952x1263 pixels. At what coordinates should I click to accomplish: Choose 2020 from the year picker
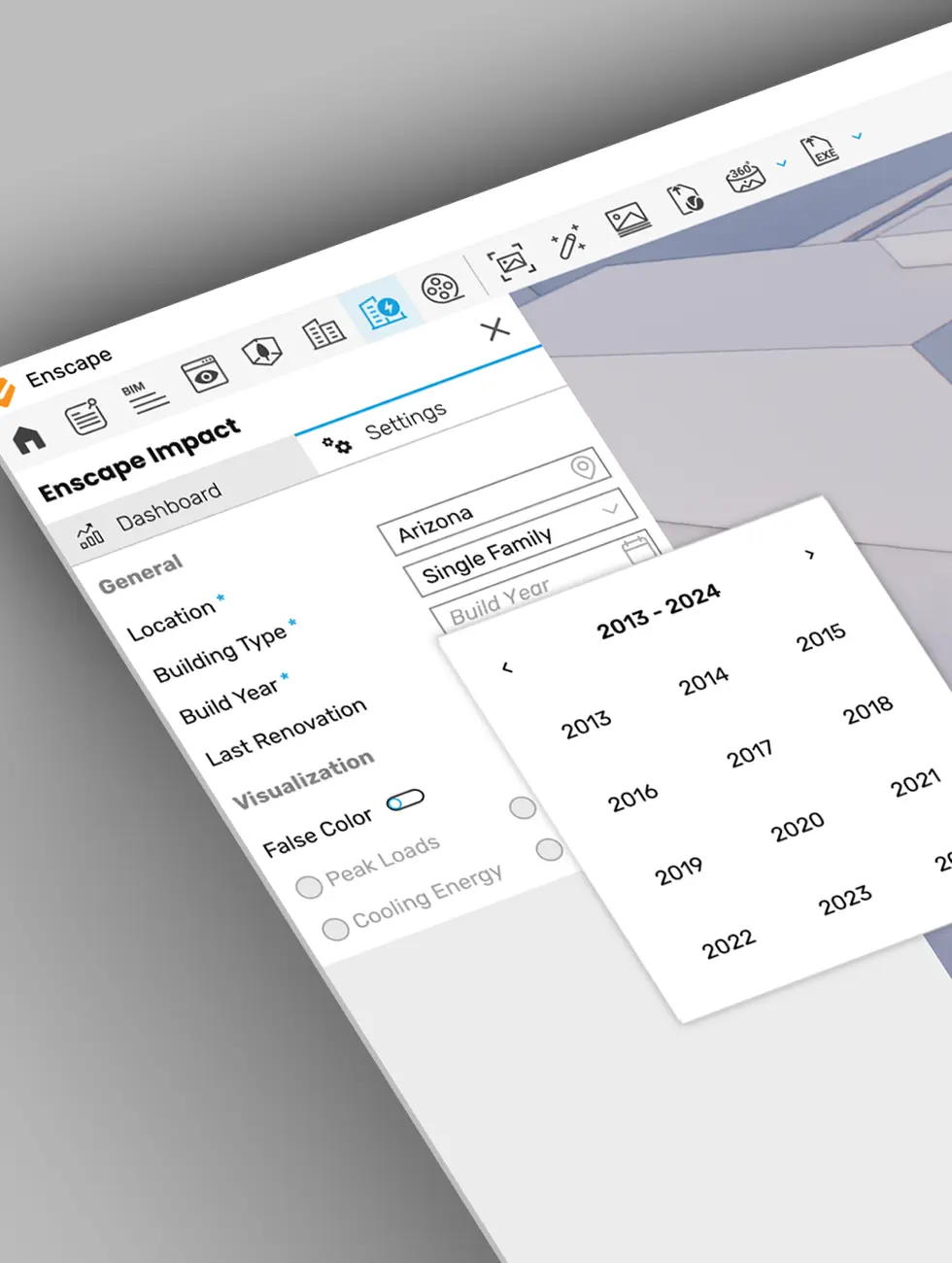pyautogui.click(x=798, y=827)
